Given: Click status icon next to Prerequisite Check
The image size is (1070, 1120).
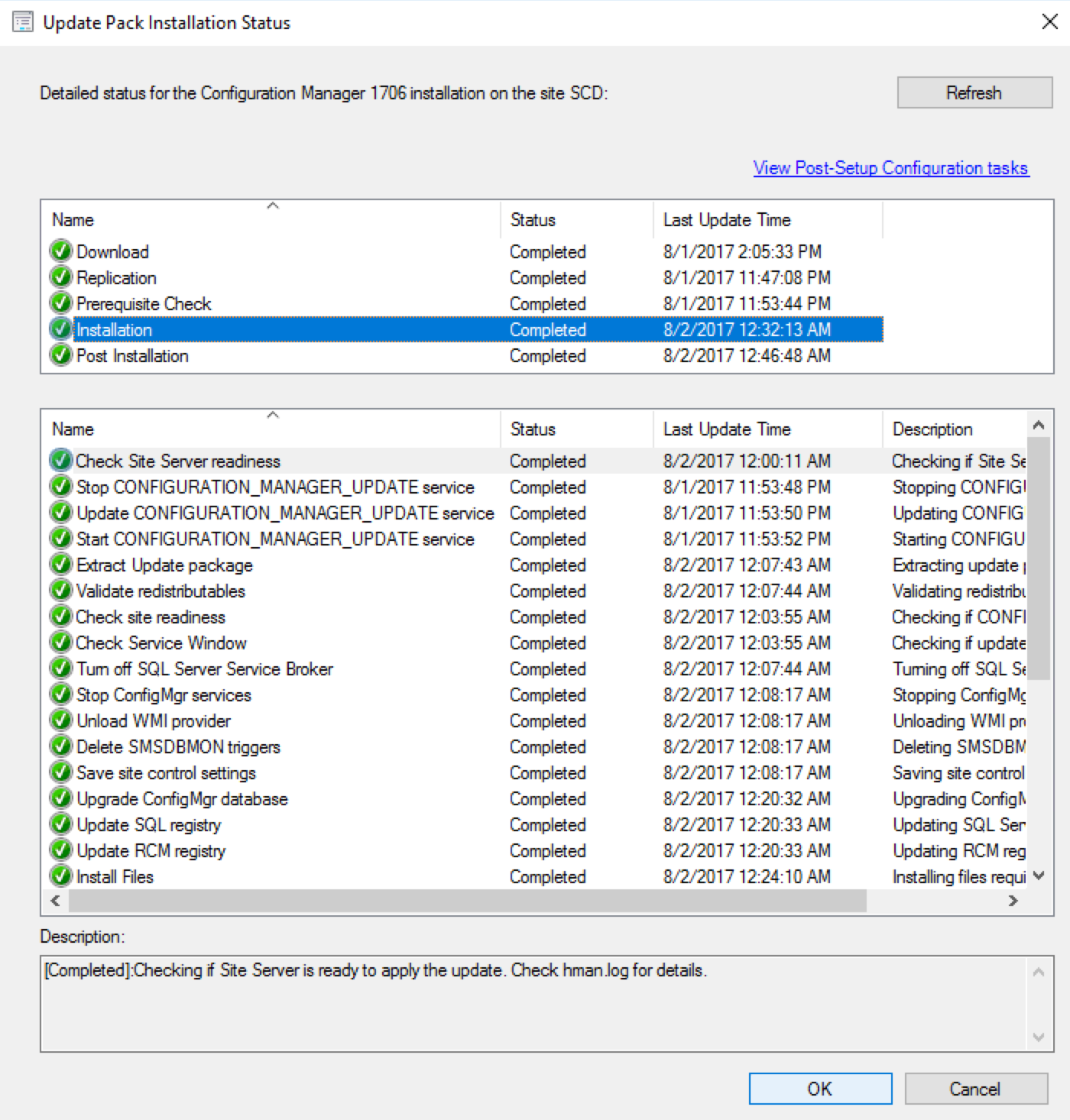Looking at the screenshot, I should click(x=61, y=303).
